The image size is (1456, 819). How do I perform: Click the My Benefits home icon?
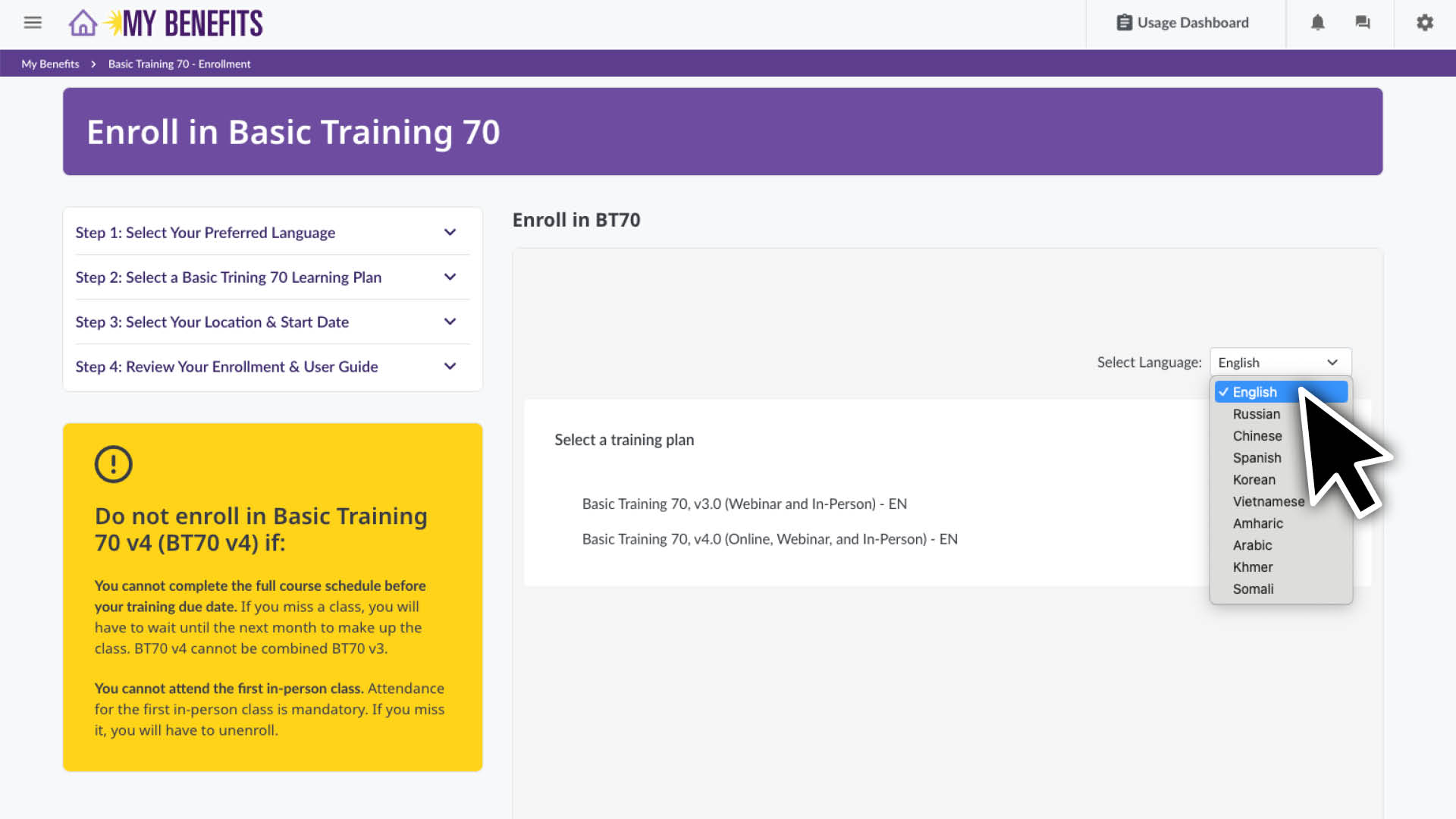coord(83,23)
